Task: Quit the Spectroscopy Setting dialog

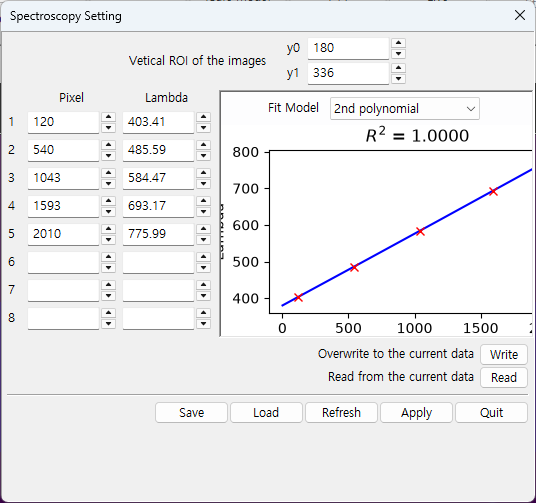Action: [x=491, y=413]
